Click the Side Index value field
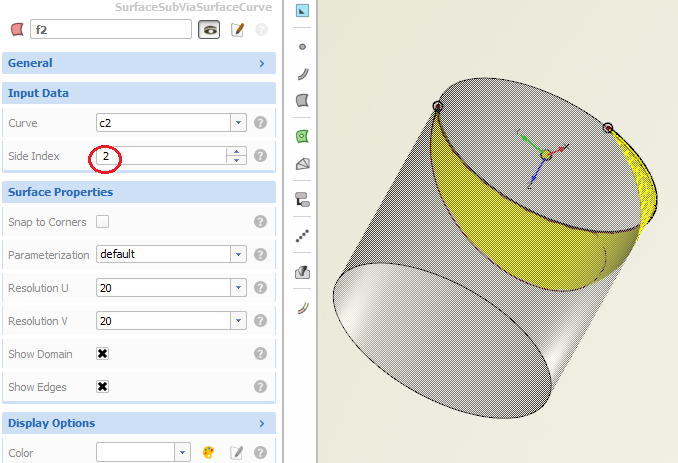 tap(161, 156)
